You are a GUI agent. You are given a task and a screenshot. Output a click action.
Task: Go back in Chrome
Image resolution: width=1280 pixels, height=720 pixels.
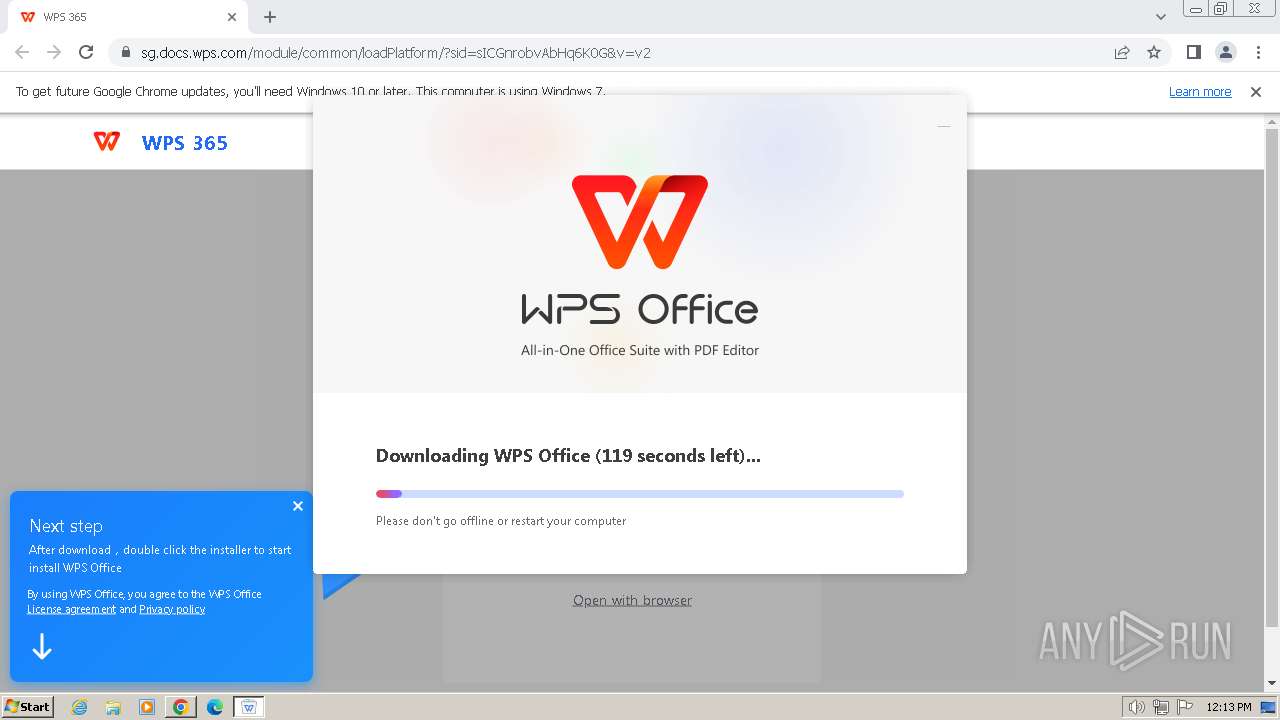coord(22,52)
